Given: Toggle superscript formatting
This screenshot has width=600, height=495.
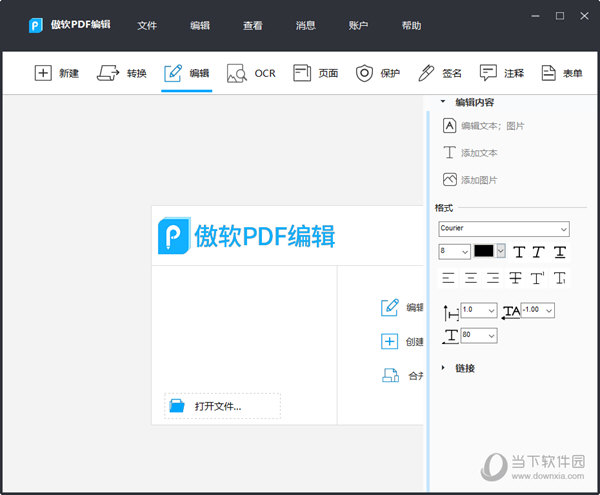Looking at the screenshot, I should (x=537, y=278).
